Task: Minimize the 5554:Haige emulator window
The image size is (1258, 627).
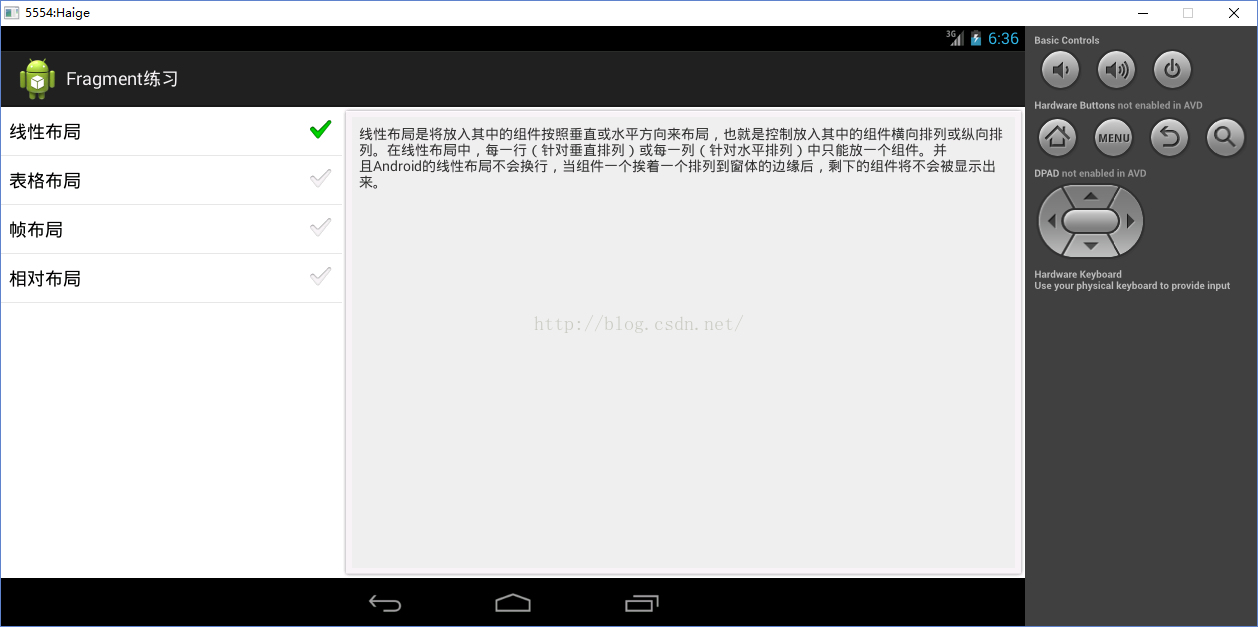Action: [x=1142, y=13]
